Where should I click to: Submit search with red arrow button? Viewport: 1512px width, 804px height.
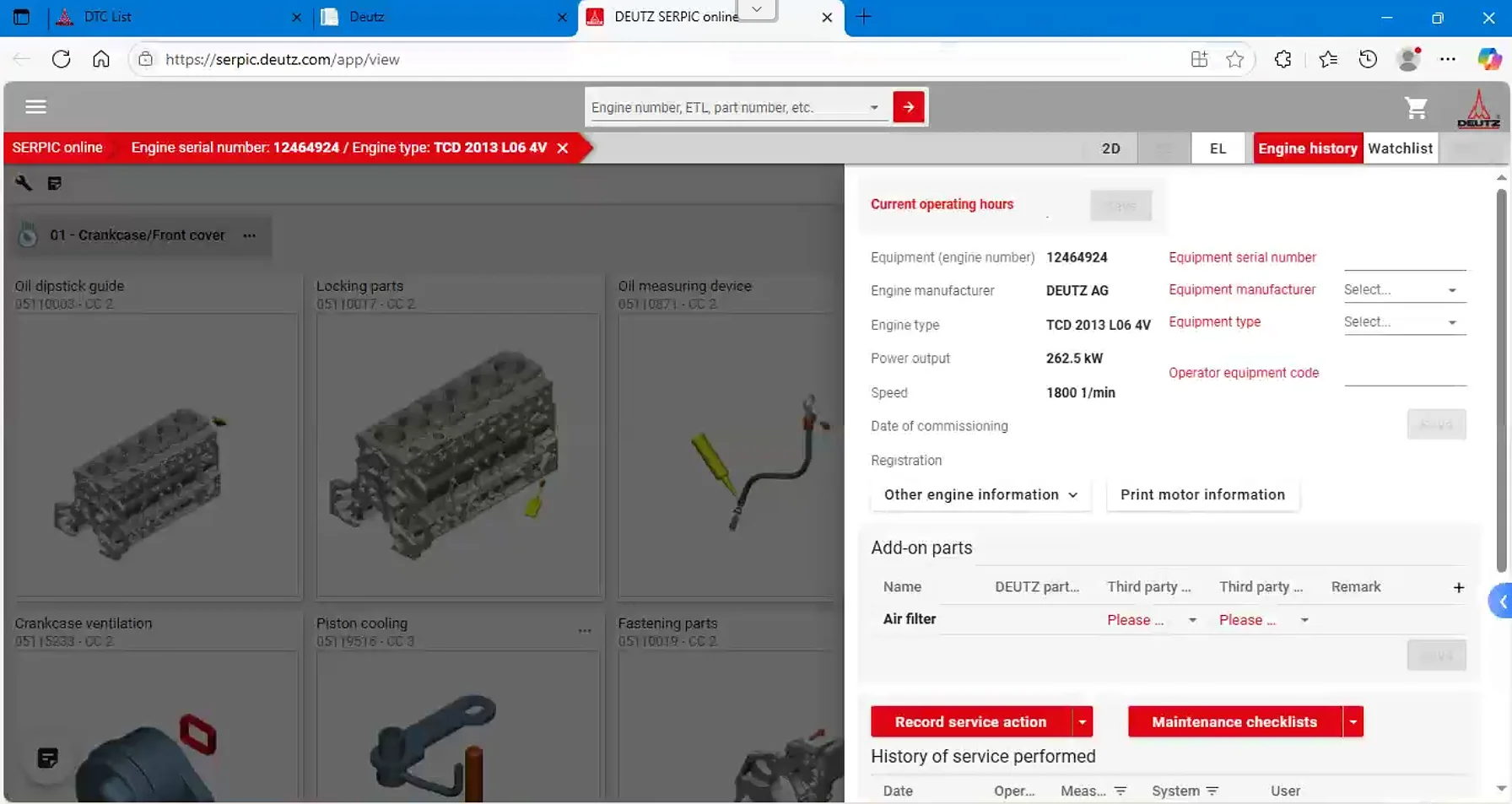909,107
